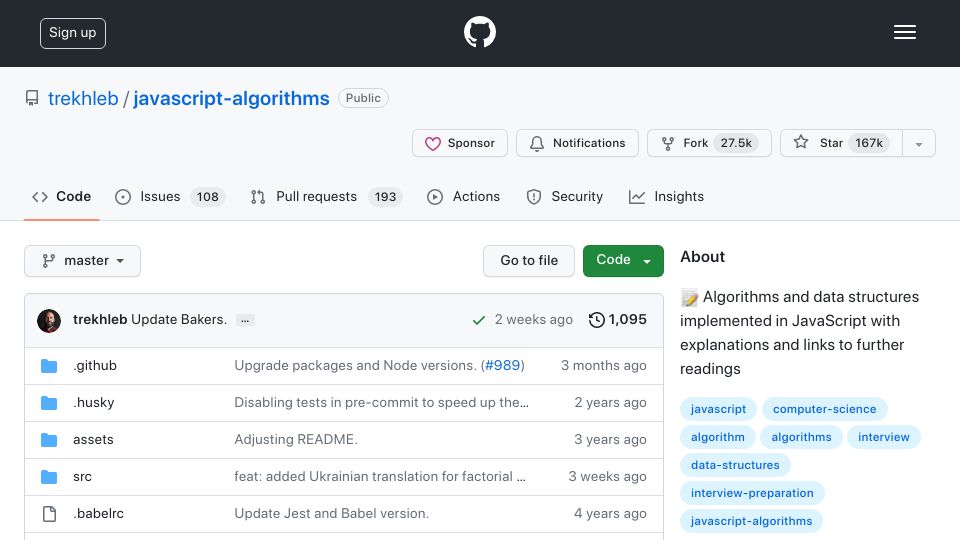Click the Issues count badge 108

coord(208,197)
